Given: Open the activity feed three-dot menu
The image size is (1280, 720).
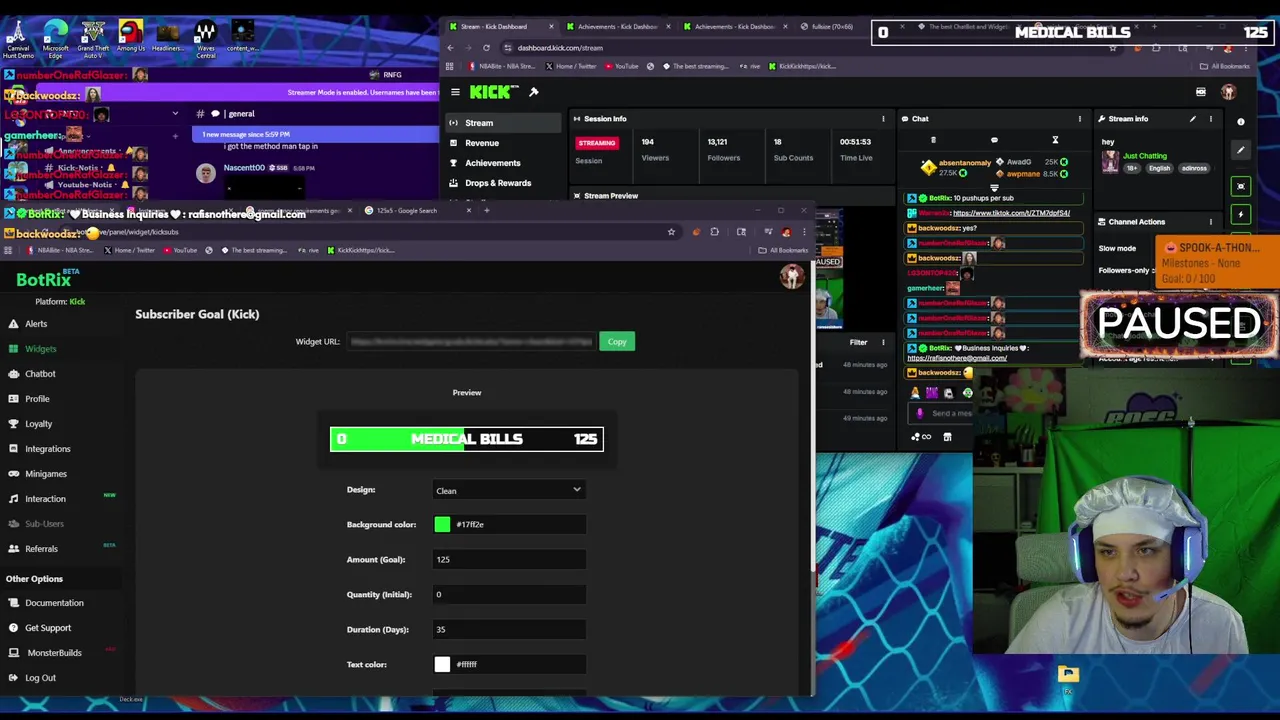Looking at the screenshot, I should pyautogui.click(x=883, y=343).
